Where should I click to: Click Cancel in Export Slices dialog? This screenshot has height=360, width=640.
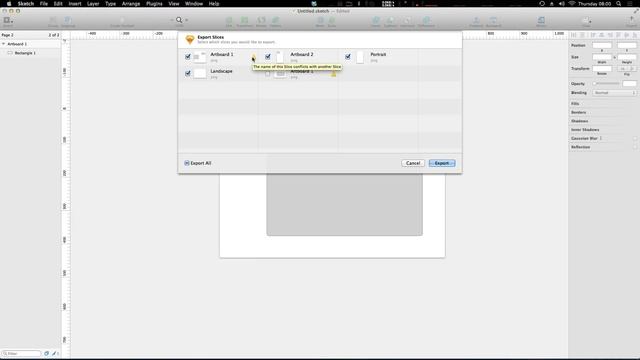(413, 163)
